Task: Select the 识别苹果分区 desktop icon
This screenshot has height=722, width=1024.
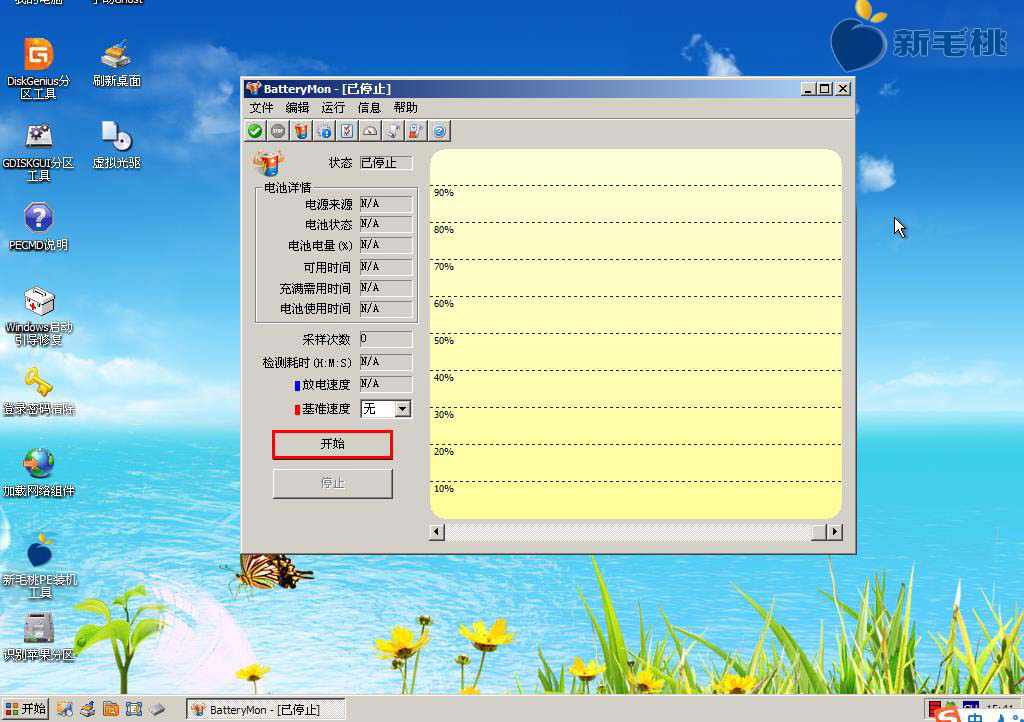Action: pyautogui.click(x=39, y=636)
